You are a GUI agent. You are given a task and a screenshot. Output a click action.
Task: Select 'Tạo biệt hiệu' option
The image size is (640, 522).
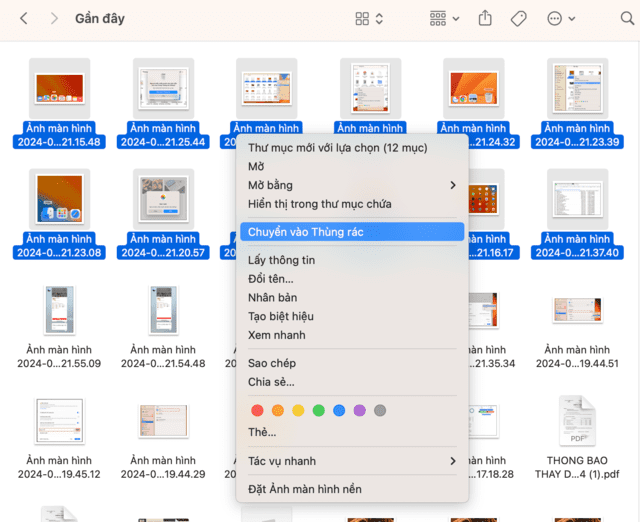coord(352,316)
